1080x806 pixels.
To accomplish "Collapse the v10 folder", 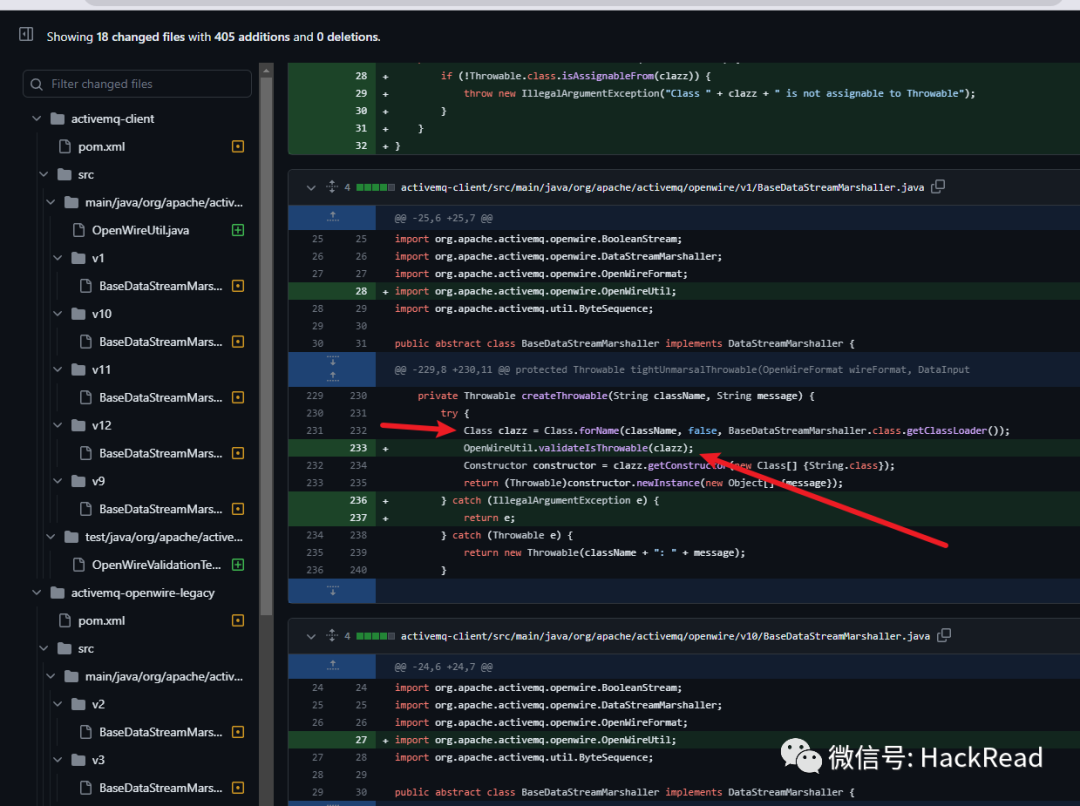I will tap(58, 313).
